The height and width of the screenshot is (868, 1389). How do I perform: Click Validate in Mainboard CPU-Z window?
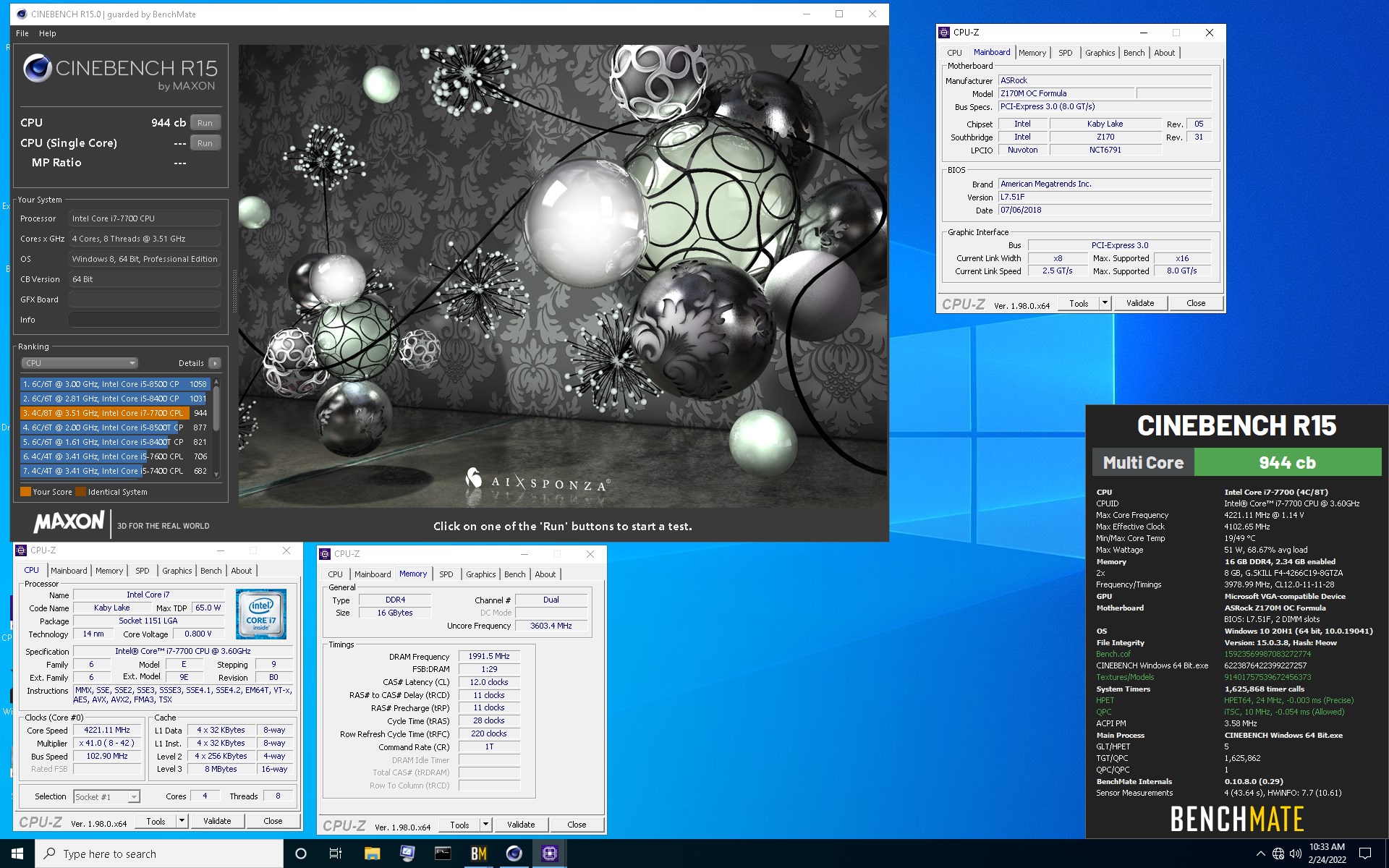[1140, 303]
